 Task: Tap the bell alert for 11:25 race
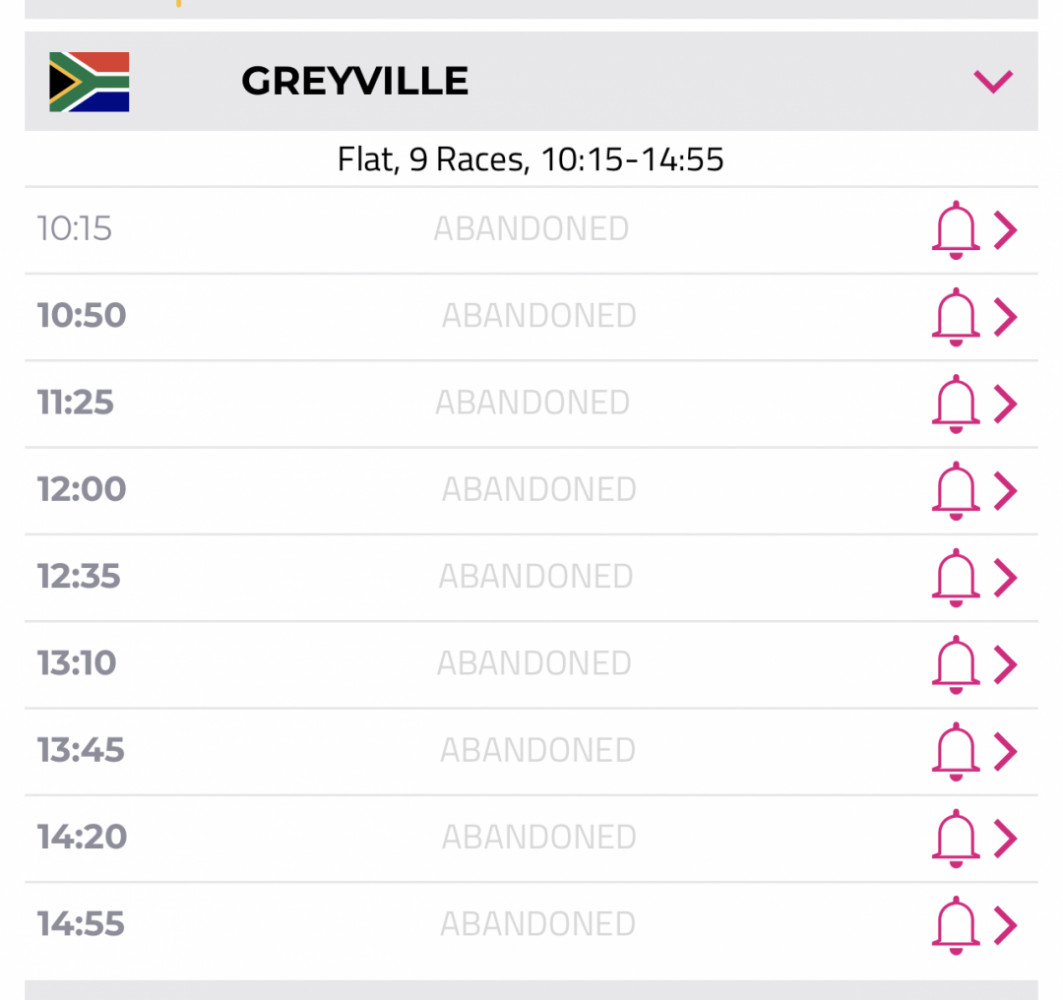tap(955, 403)
